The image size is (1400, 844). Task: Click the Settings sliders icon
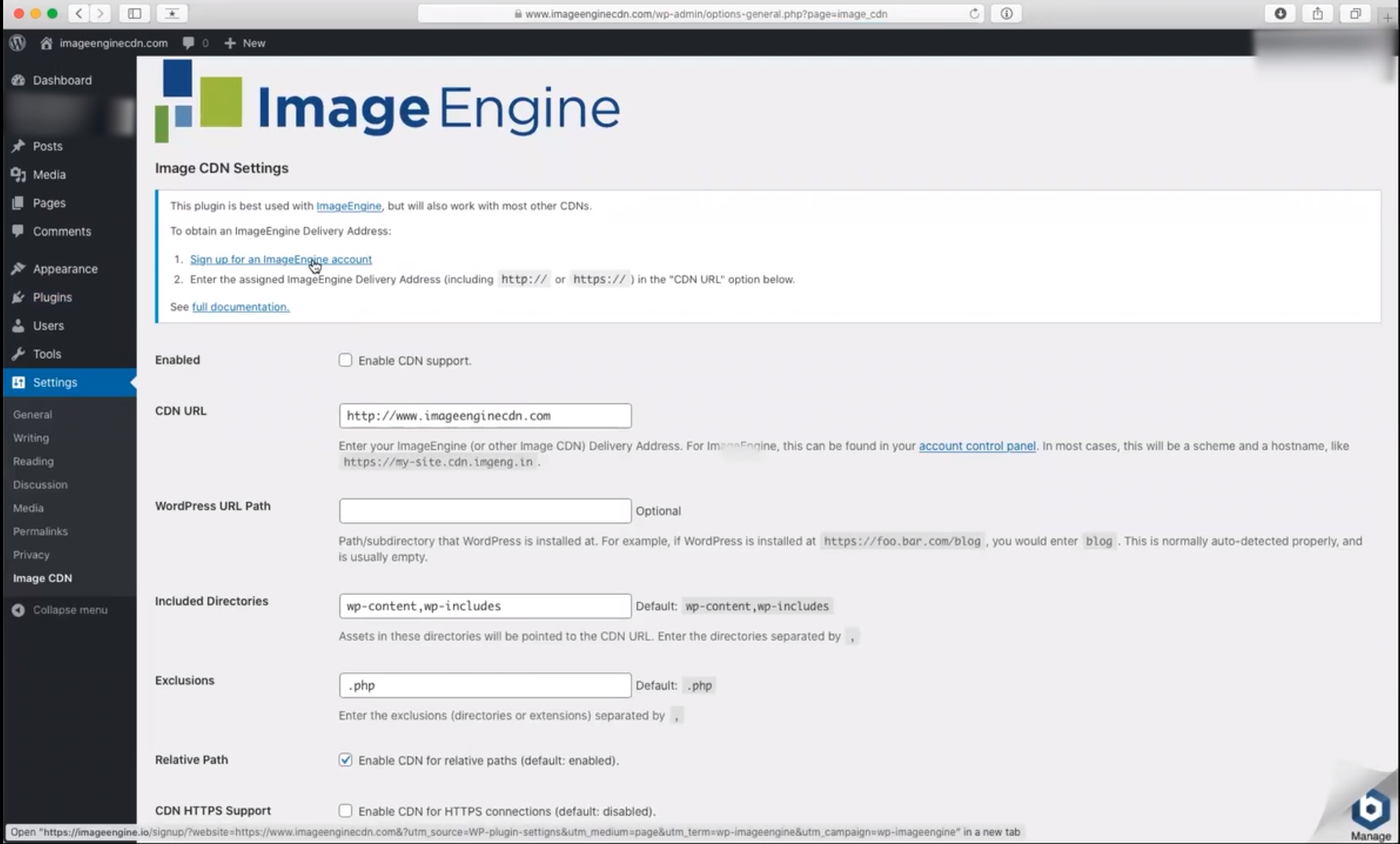pyautogui.click(x=18, y=382)
